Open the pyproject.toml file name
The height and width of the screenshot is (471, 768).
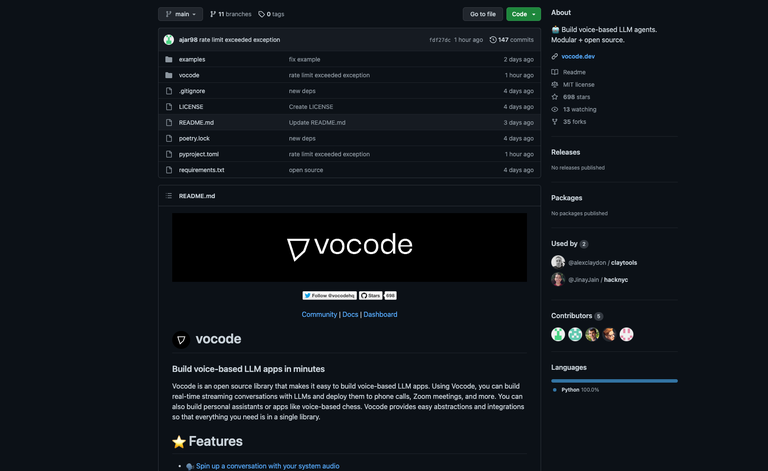point(199,154)
